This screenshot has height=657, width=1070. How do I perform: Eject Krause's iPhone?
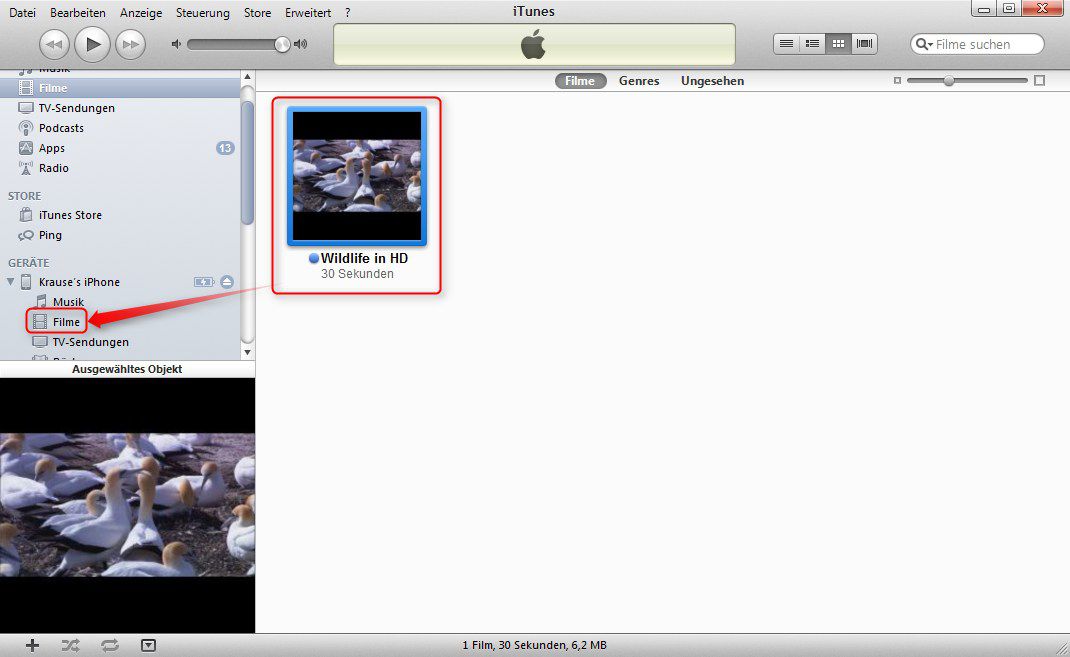(227, 282)
